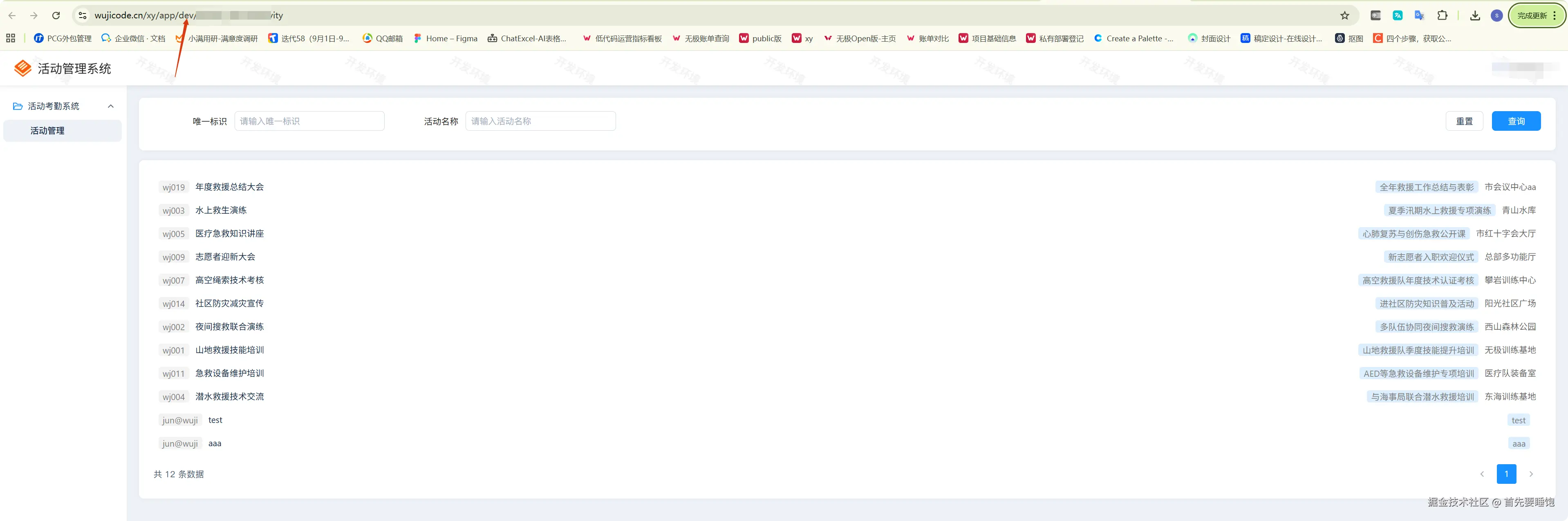Go to the next page arrow
Screen dimensions: 1568x521
point(1531,474)
